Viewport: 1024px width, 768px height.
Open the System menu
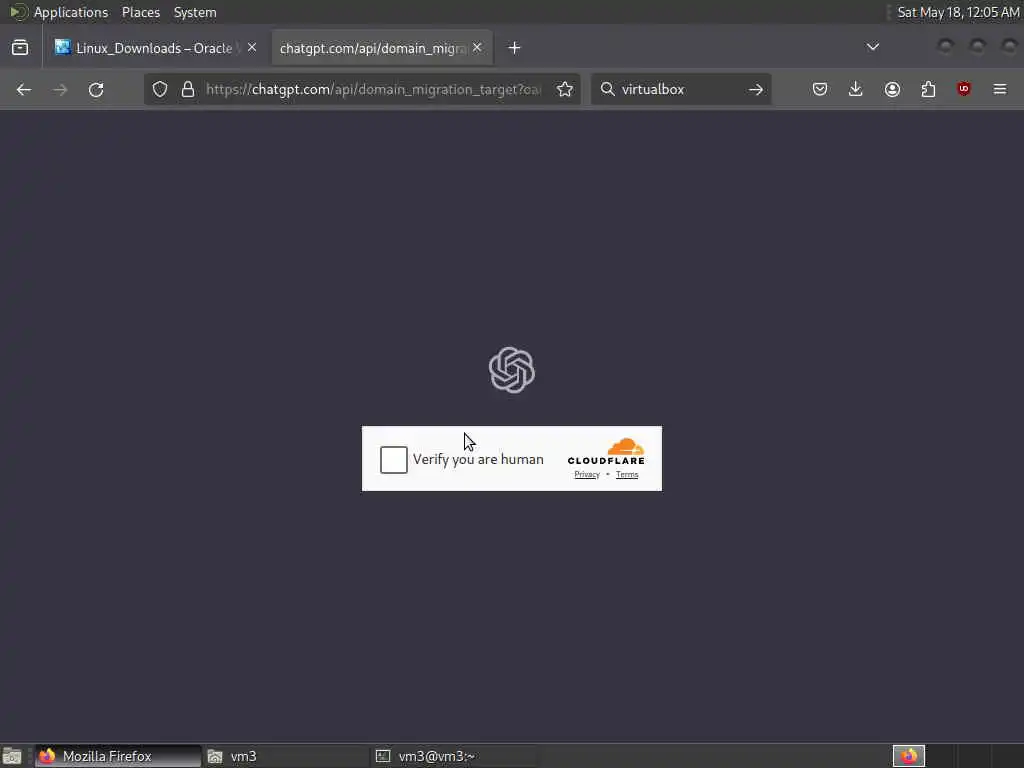(195, 12)
